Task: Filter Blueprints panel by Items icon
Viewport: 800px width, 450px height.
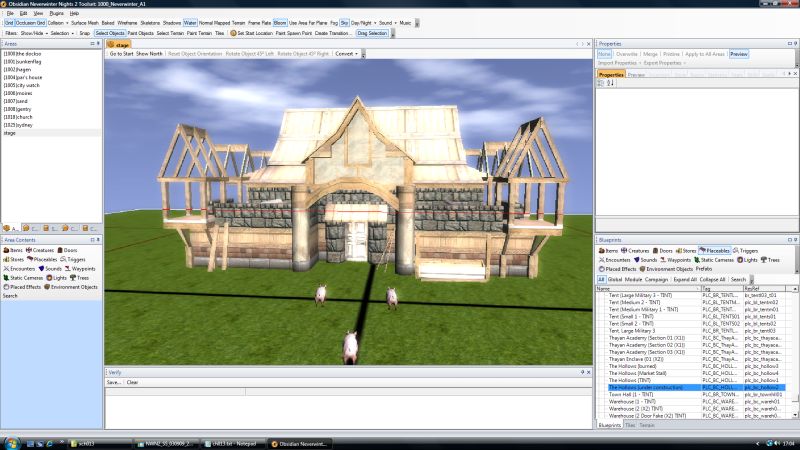Action: [608, 251]
